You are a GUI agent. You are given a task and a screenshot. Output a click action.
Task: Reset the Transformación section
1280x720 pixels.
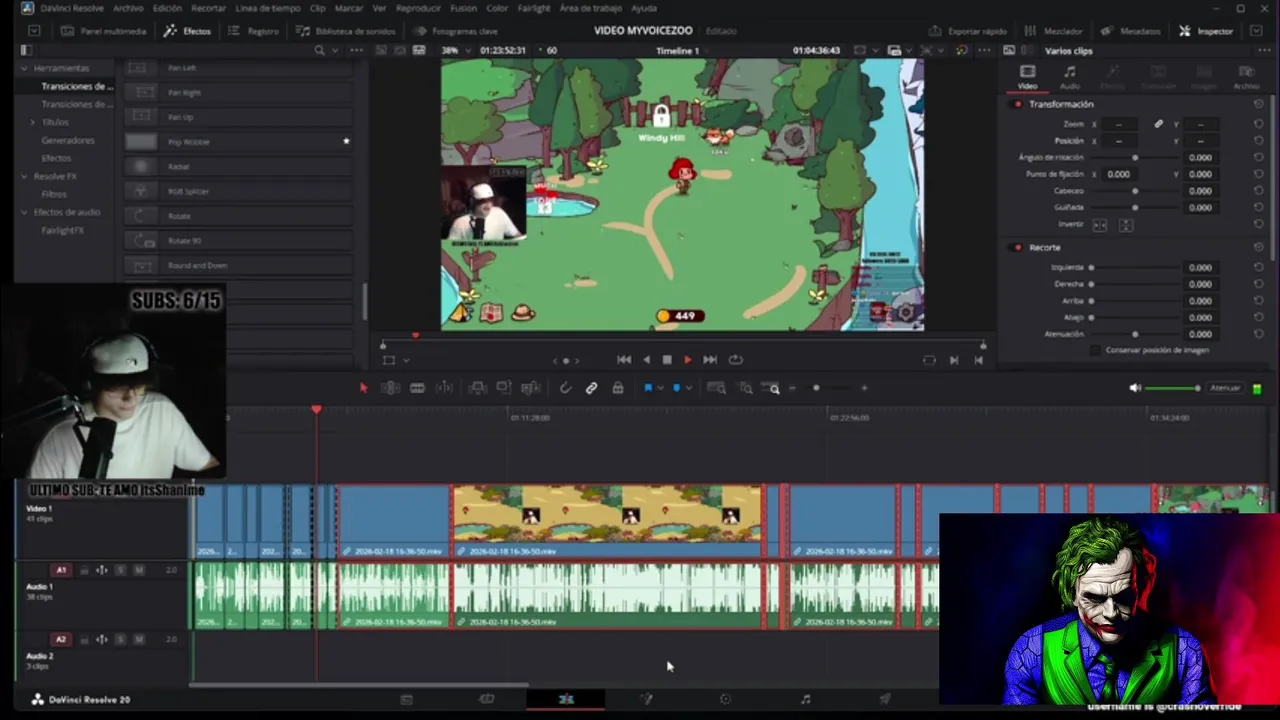coord(1258,104)
